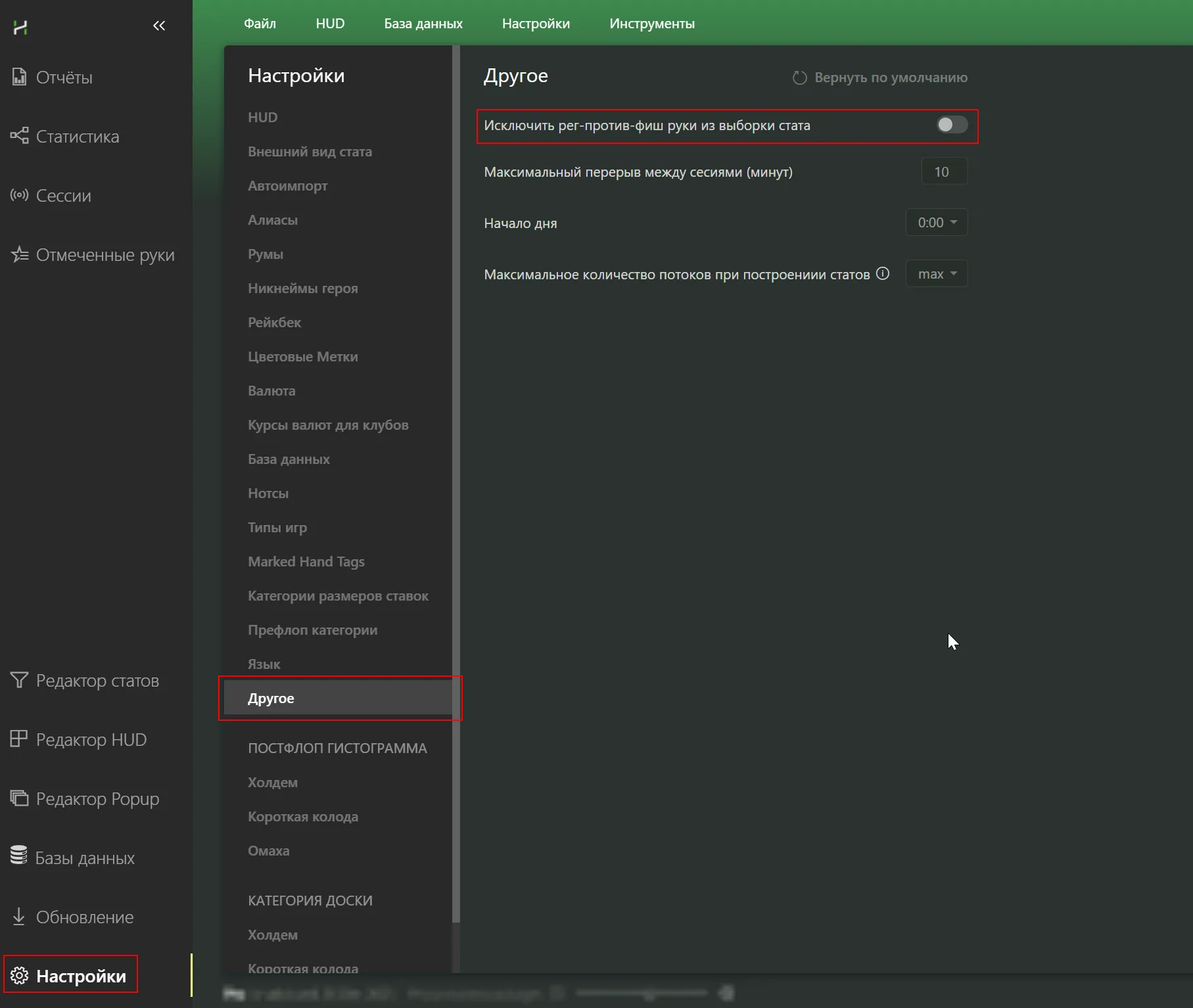Open Обновление in sidebar
The image size is (1193, 1008).
(85, 917)
